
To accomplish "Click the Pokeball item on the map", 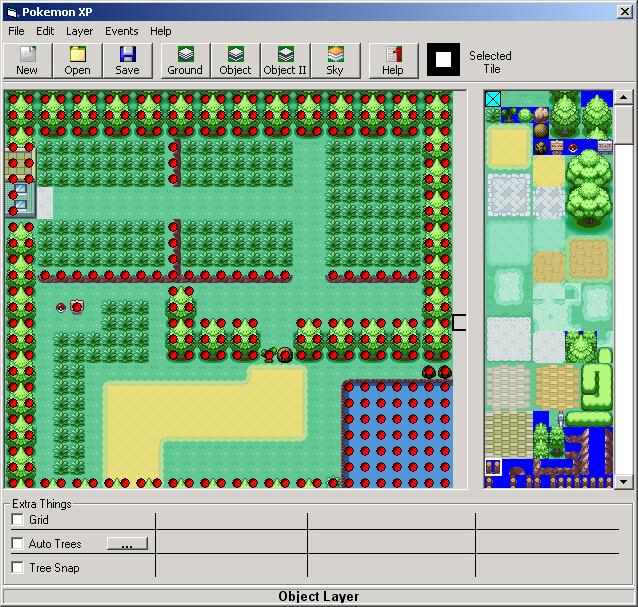I will [61, 308].
